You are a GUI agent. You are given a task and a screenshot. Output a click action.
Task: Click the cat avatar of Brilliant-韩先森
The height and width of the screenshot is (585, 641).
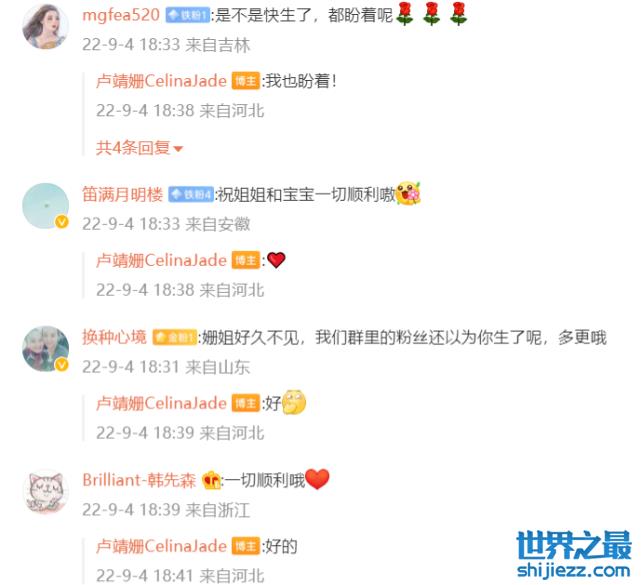45,491
